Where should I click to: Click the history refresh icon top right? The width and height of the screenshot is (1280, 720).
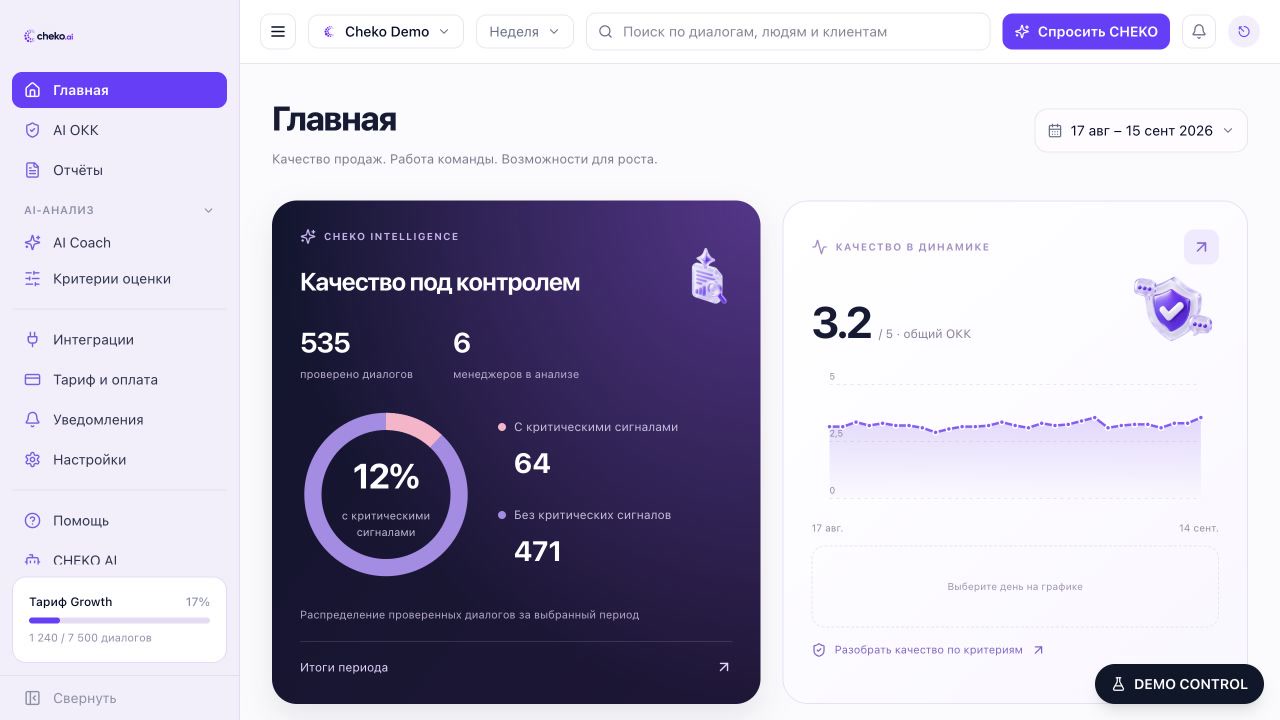tap(1244, 32)
